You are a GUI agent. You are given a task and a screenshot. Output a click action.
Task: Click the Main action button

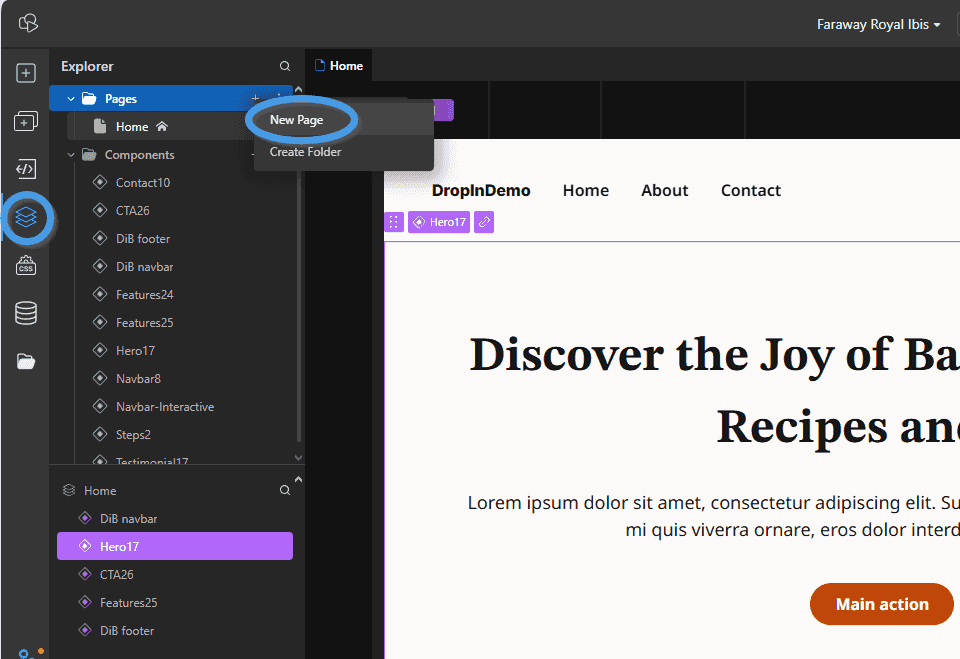pyautogui.click(x=882, y=604)
